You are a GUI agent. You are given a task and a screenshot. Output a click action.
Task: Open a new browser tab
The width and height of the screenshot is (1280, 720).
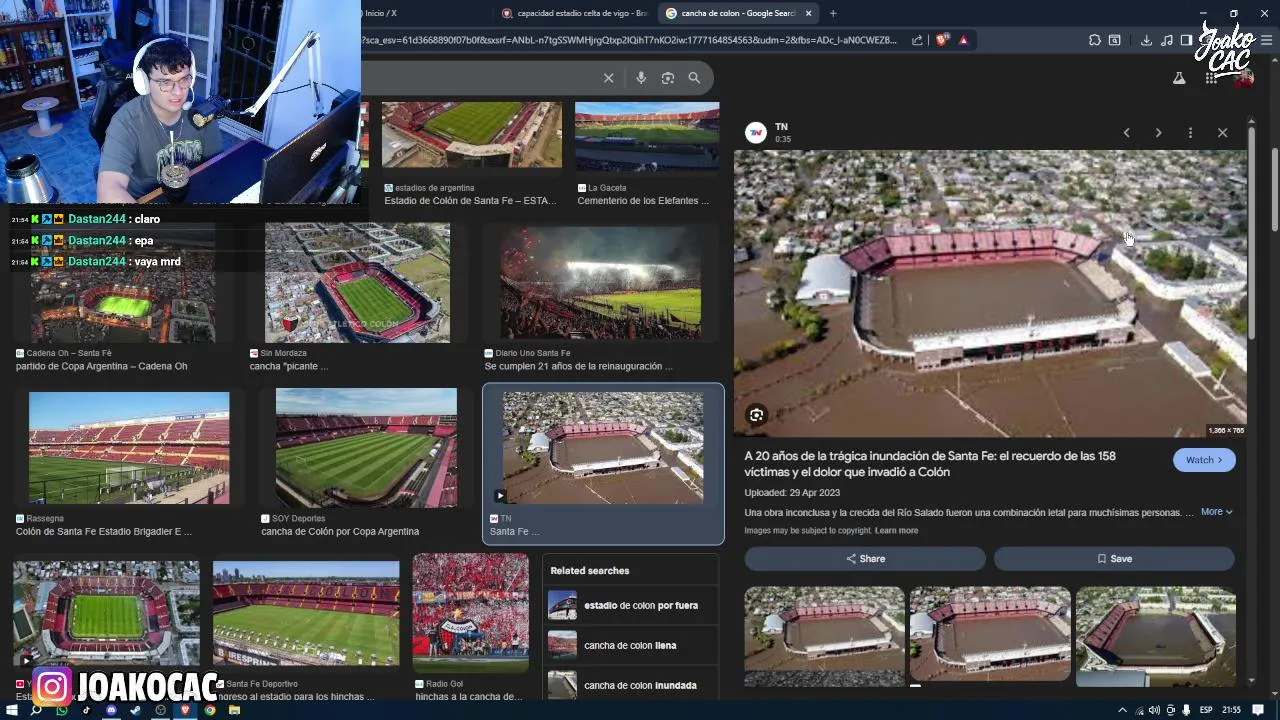[x=833, y=13]
